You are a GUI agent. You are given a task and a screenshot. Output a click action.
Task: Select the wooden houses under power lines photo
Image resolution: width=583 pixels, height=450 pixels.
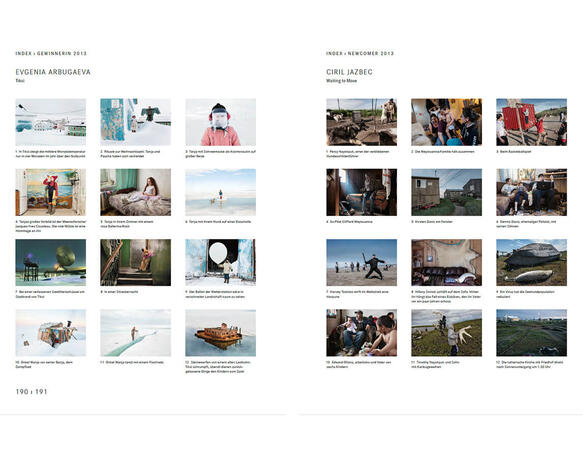(446, 192)
